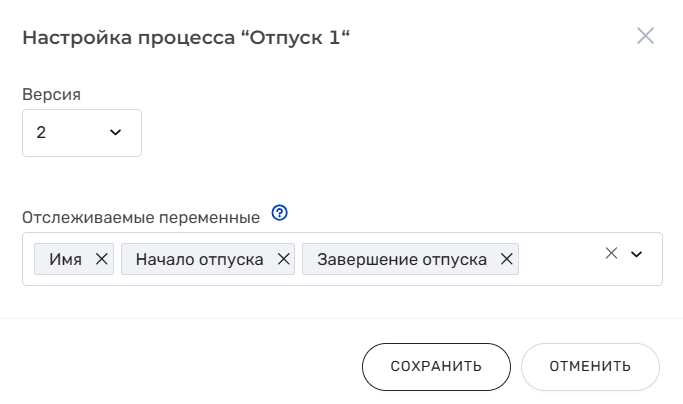Screen dimensions: 683x404
Task: Remove the "Начало отпуска" tag
Action: point(283,259)
